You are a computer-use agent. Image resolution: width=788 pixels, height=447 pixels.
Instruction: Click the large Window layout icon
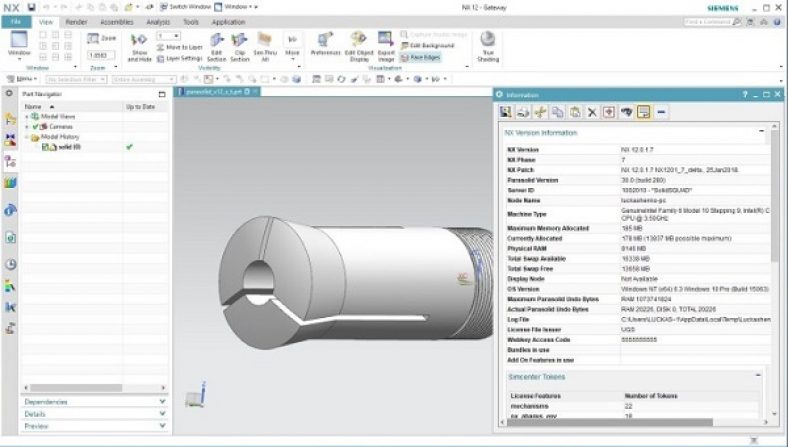point(19,39)
